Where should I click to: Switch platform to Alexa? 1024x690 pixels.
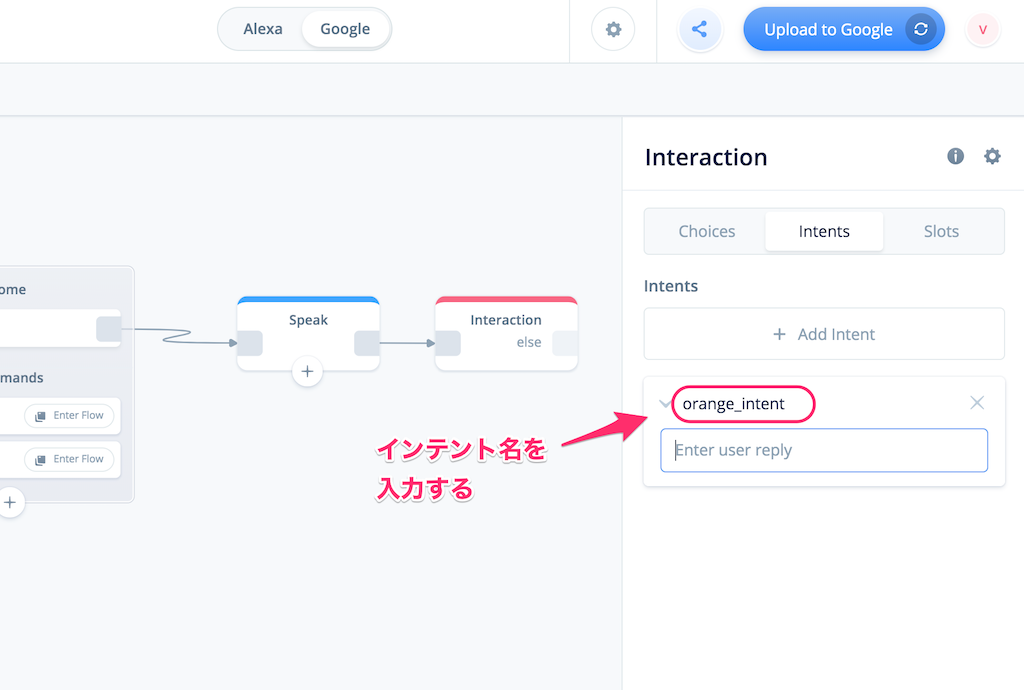point(263,29)
